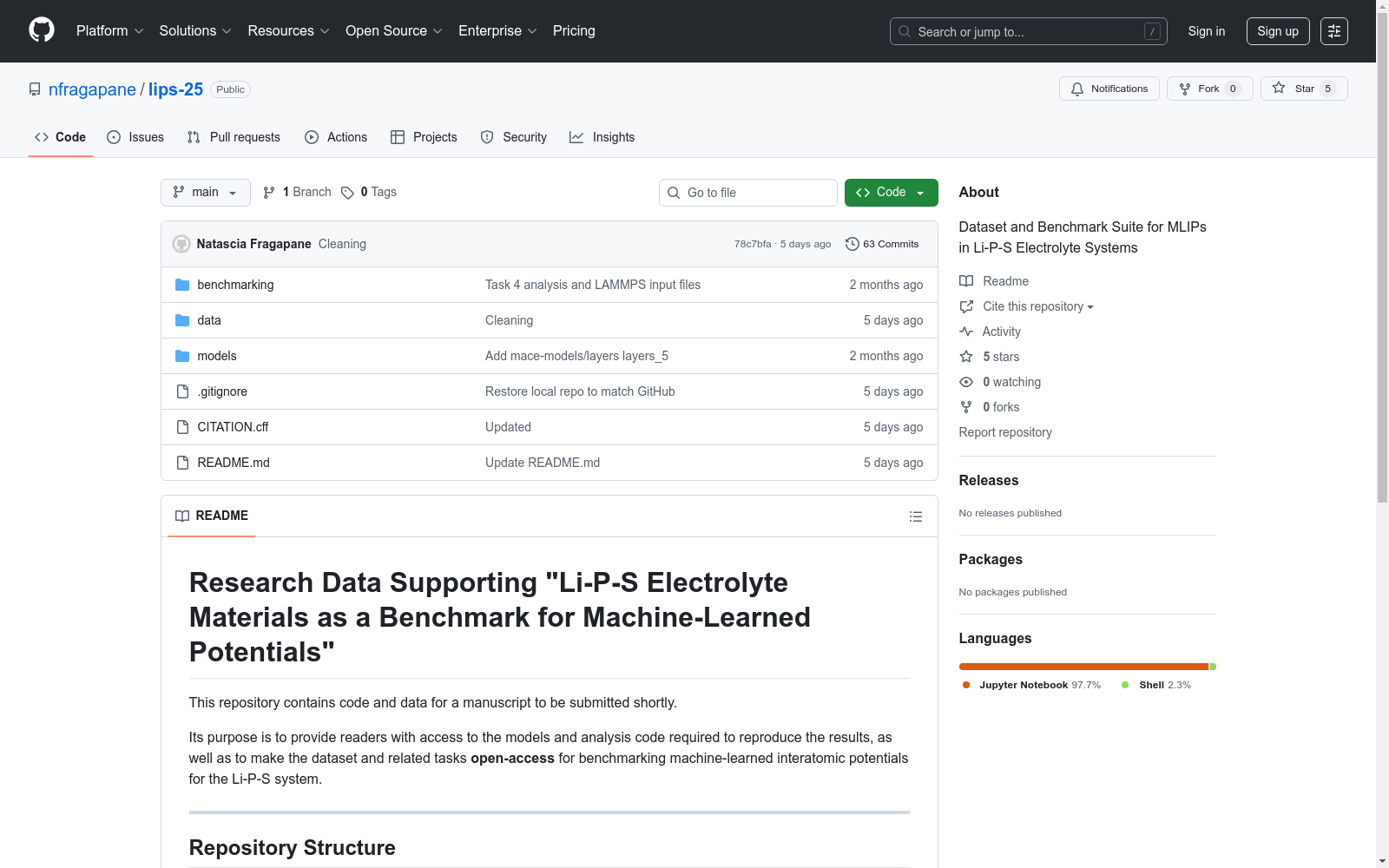Fork the repository
1389x868 pixels.
point(1209,89)
